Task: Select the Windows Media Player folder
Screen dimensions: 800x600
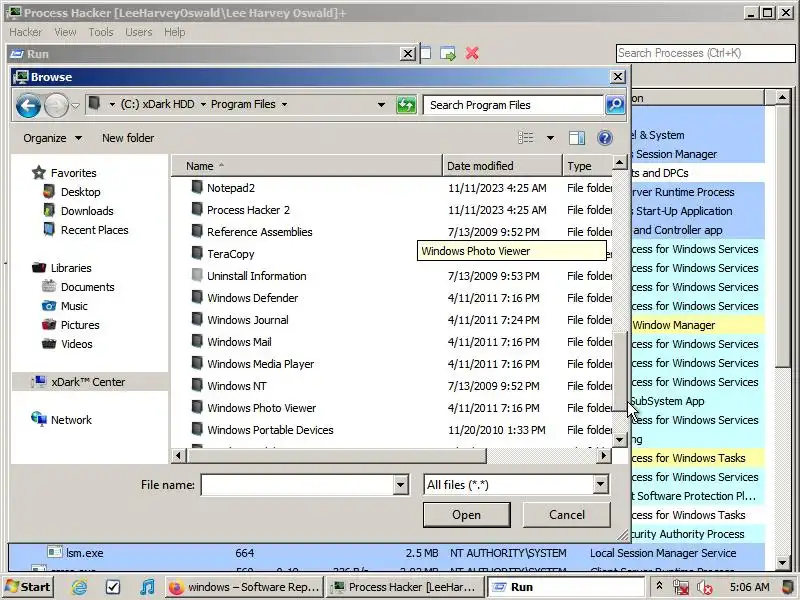Action: coord(260,364)
